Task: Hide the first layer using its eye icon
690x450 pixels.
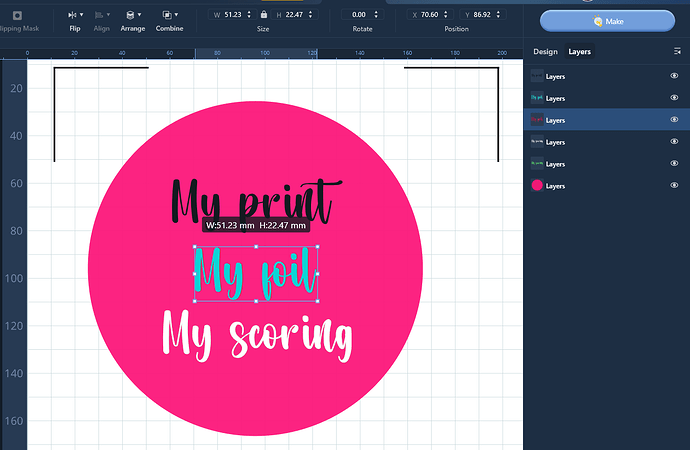Action: (674, 76)
